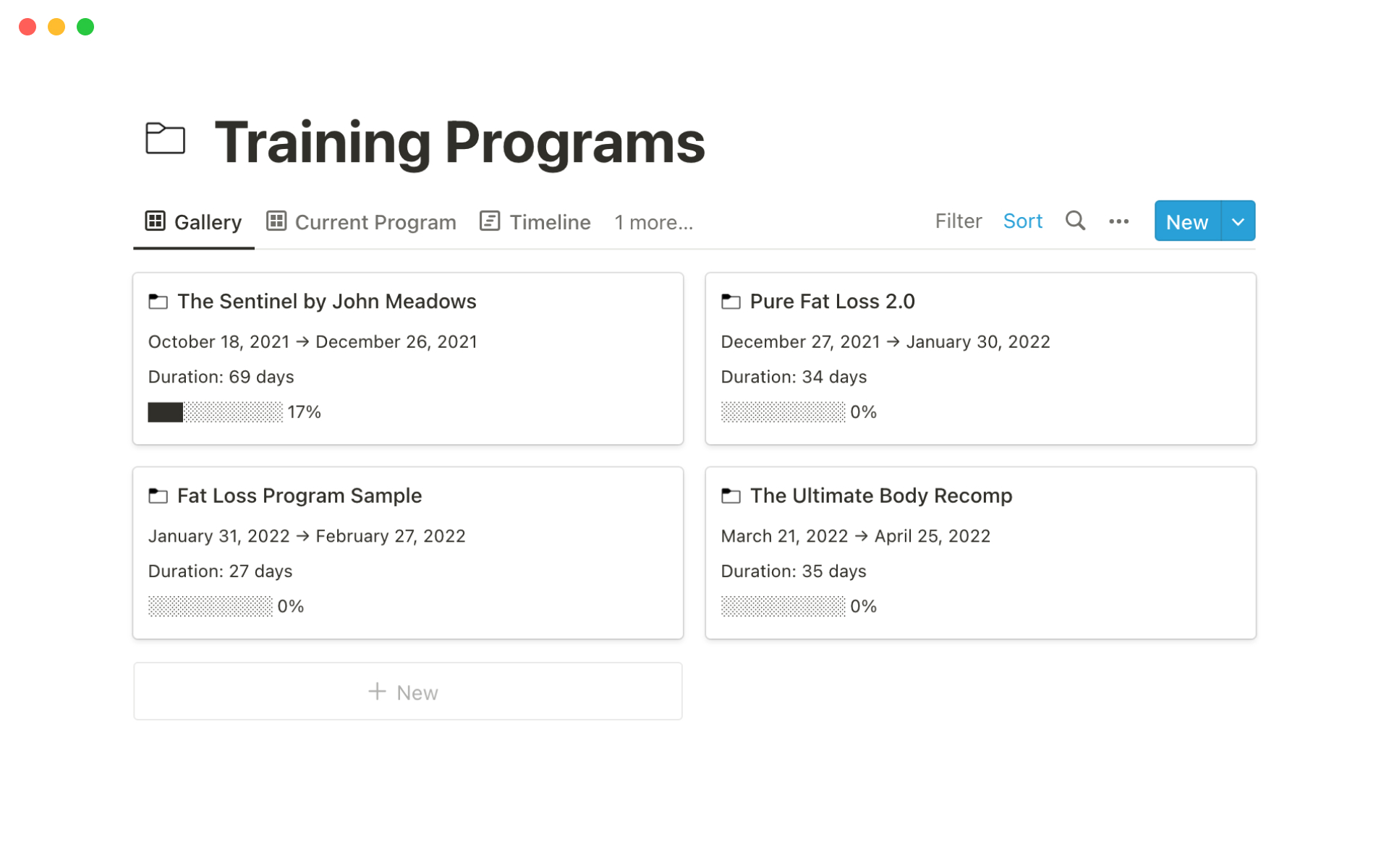Click the Training Programs page title

point(459,142)
